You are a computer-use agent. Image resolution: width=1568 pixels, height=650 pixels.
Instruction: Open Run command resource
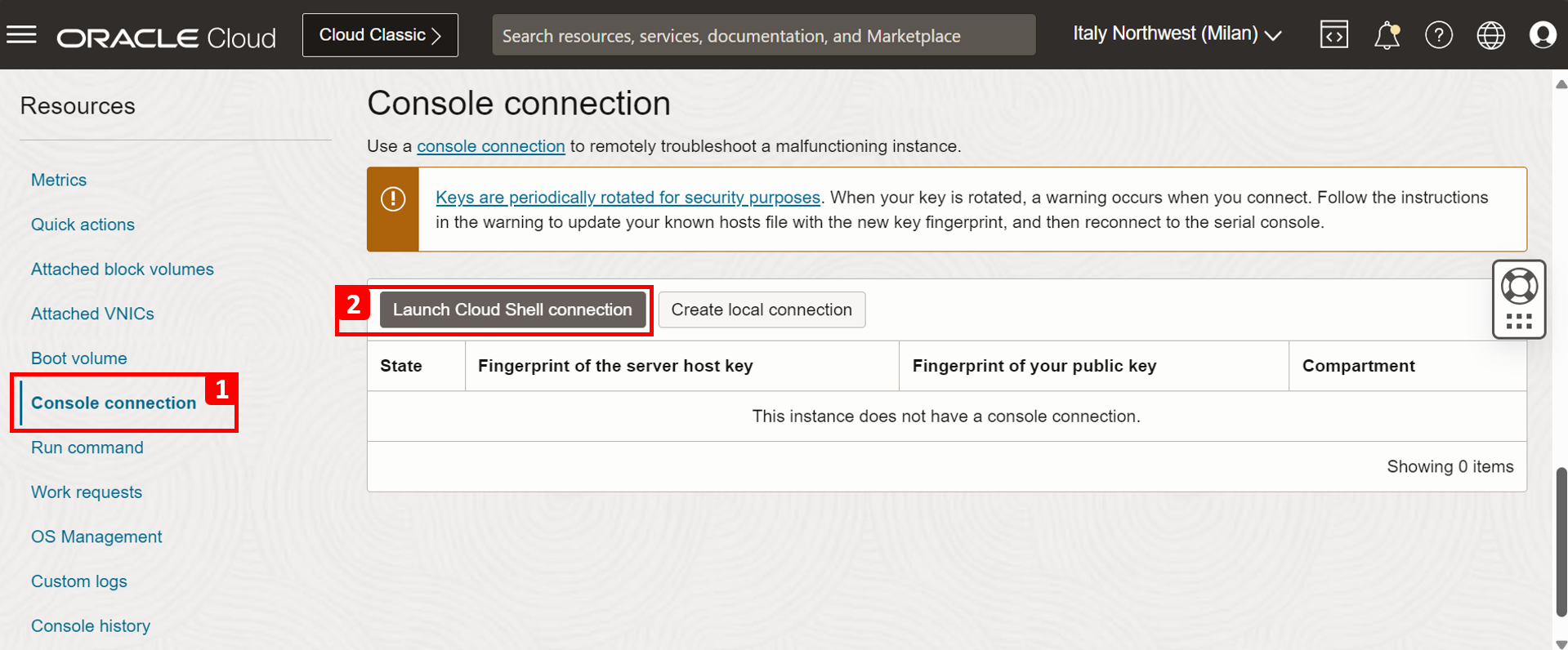87,447
